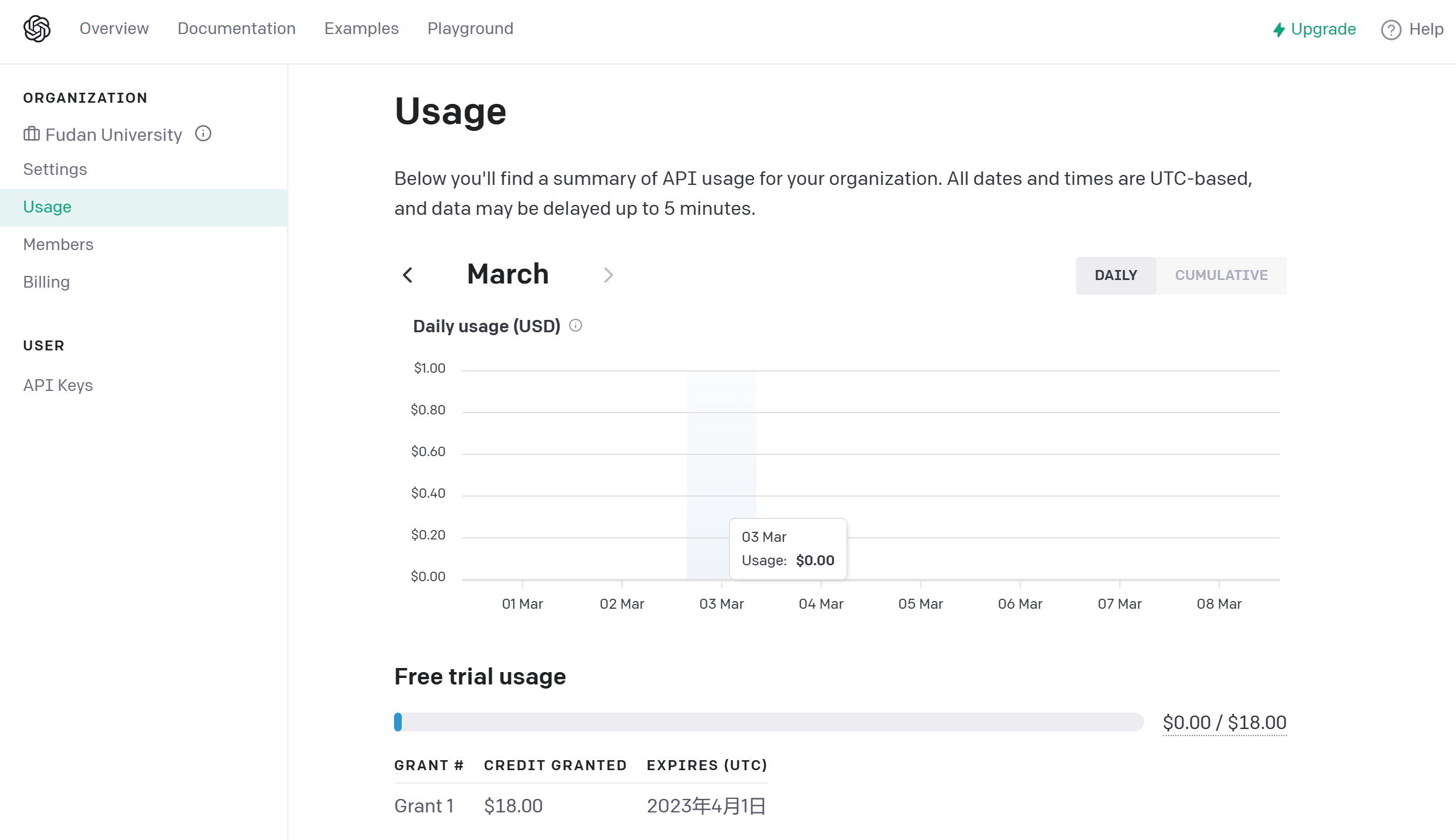Open API Keys under User
The height and width of the screenshot is (840, 1456).
58,386
